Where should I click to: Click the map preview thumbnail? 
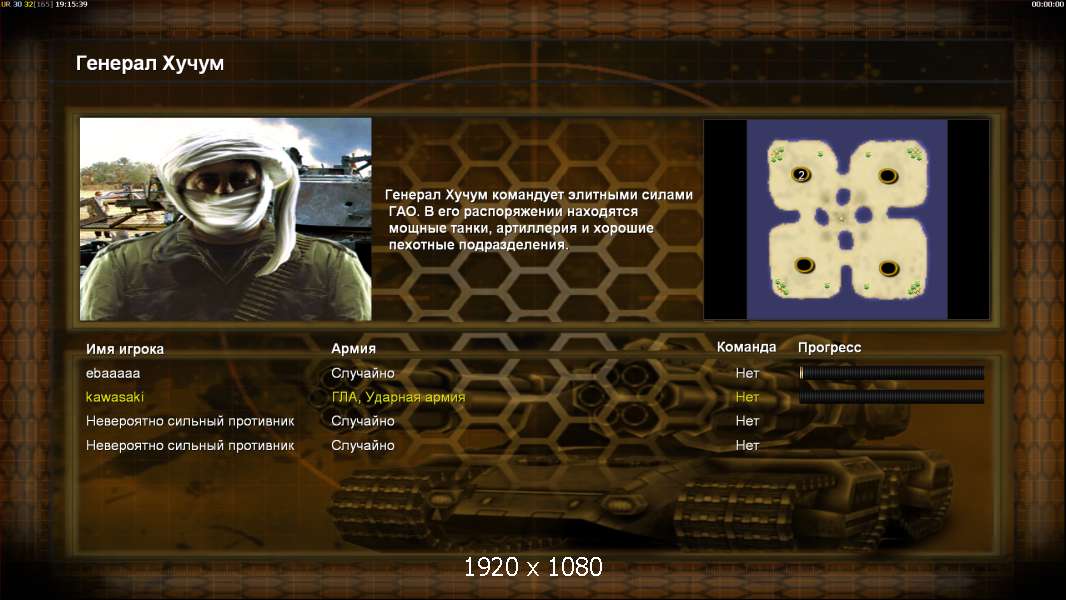tap(846, 219)
